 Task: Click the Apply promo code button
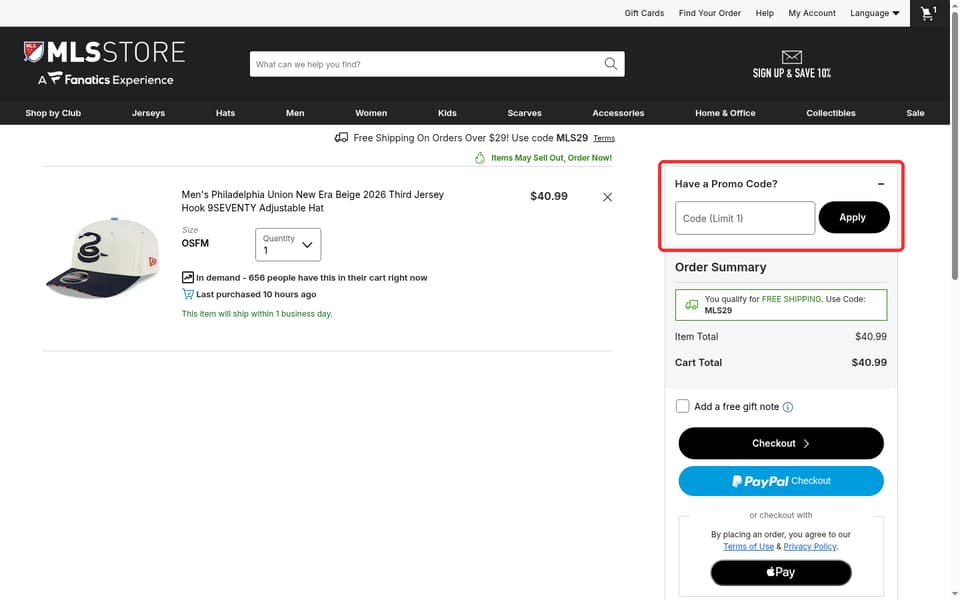pos(853,217)
